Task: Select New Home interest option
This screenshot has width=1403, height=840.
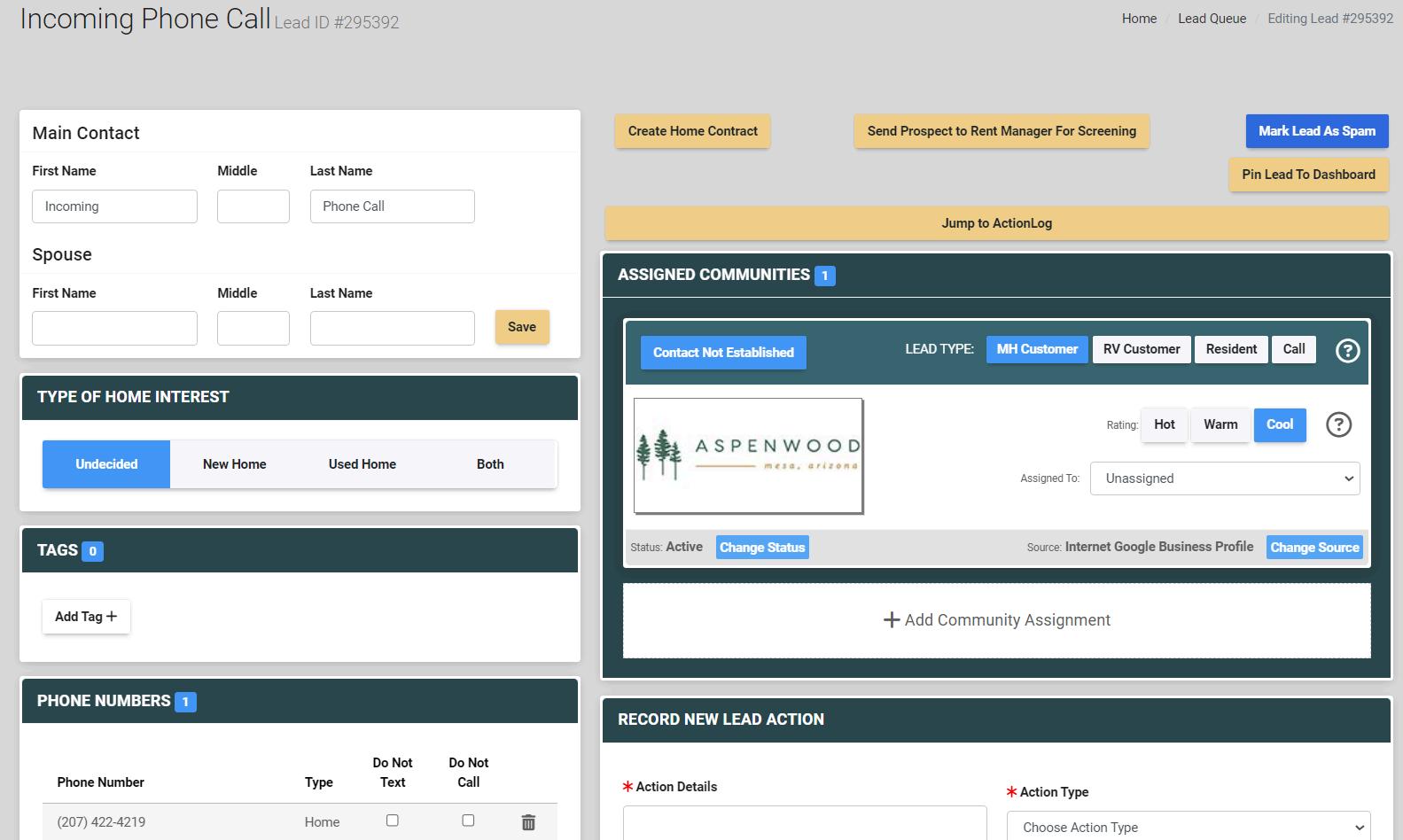Action: [234, 464]
